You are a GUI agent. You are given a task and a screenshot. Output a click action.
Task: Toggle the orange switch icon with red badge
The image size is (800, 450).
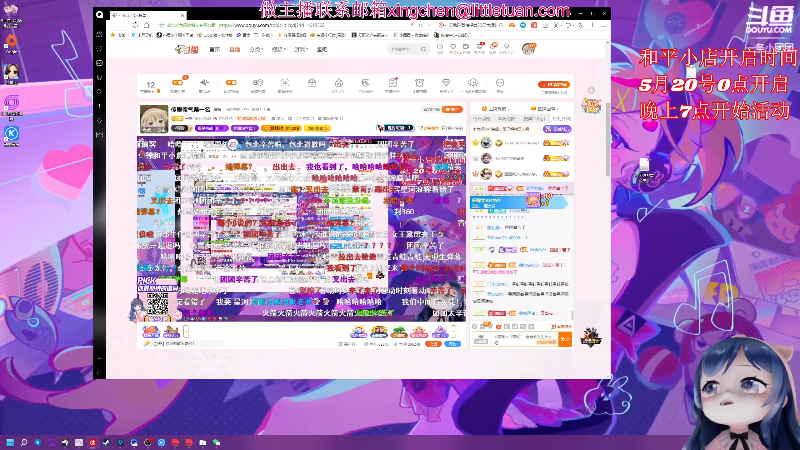point(178,82)
